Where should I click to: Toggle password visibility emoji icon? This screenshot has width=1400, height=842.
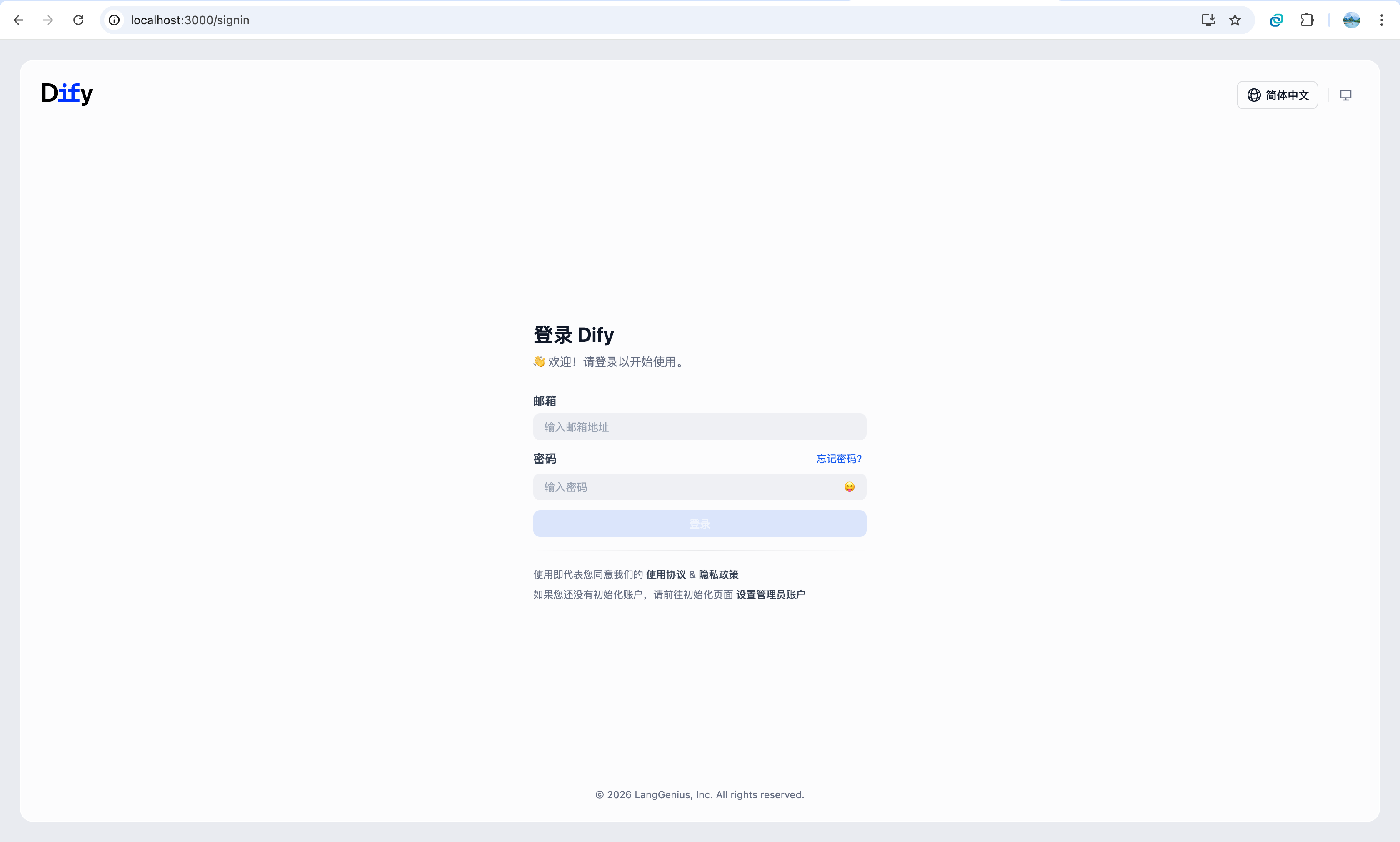(x=849, y=487)
